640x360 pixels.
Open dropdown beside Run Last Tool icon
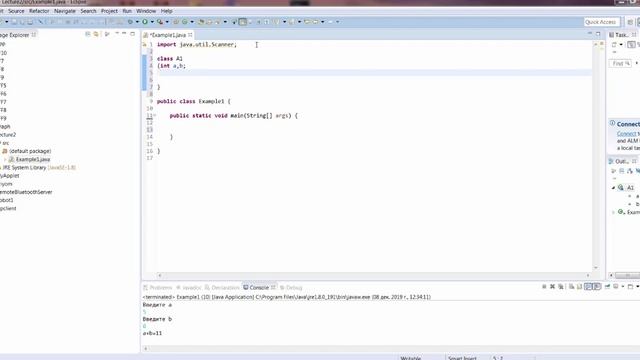(167, 22)
